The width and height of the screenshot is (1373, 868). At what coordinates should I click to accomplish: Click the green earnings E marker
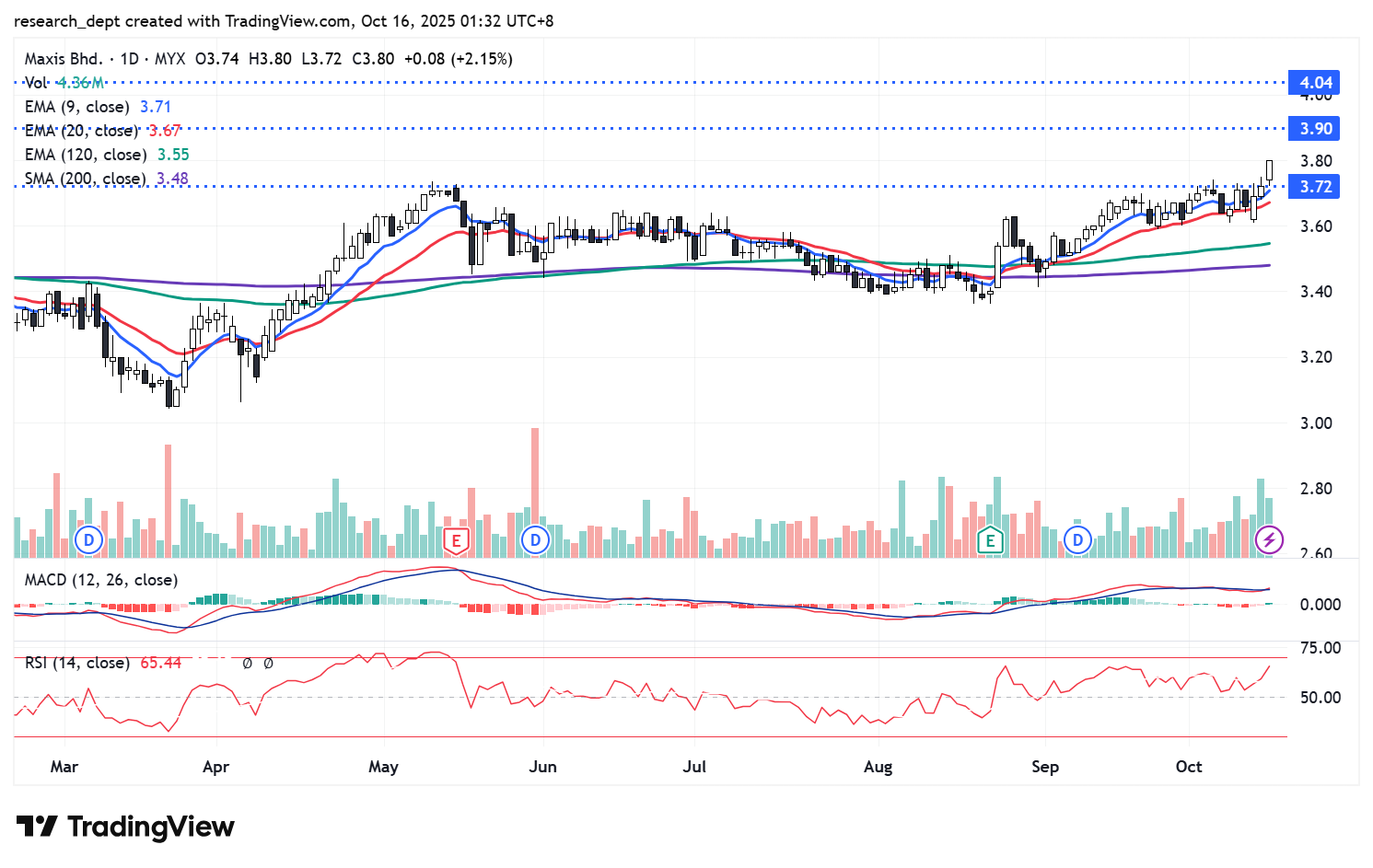click(x=990, y=540)
